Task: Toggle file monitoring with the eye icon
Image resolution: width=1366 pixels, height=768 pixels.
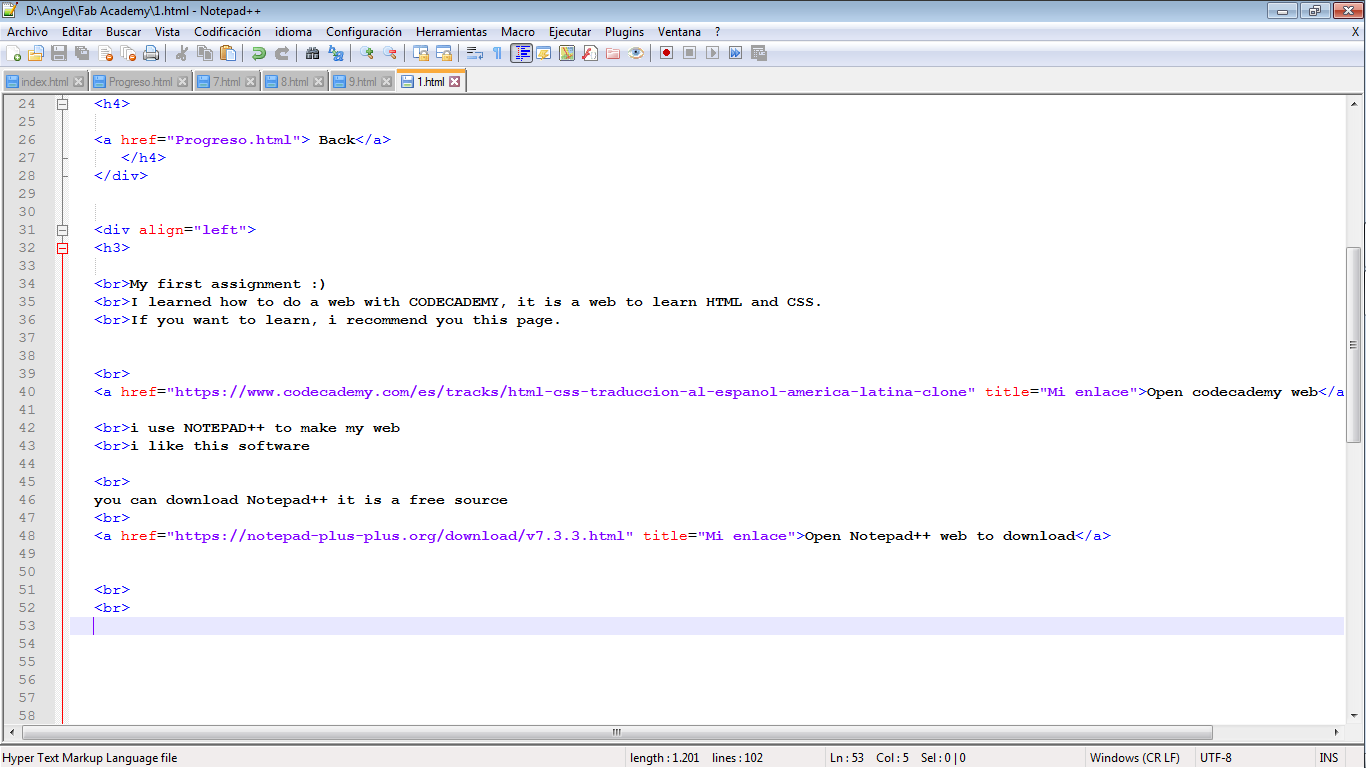Action: (x=636, y=53)
